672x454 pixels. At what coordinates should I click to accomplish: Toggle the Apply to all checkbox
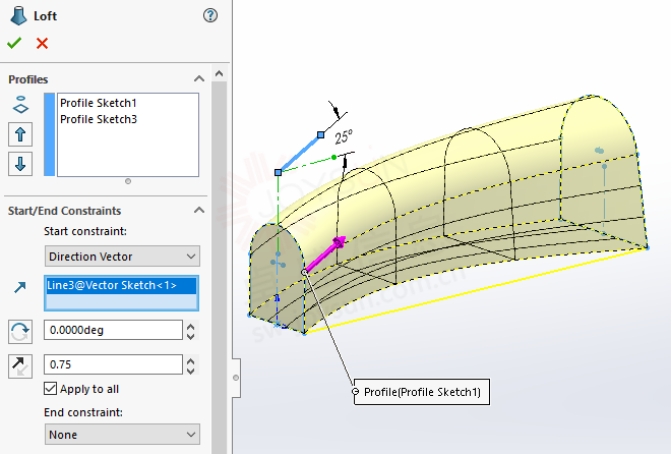50,388
